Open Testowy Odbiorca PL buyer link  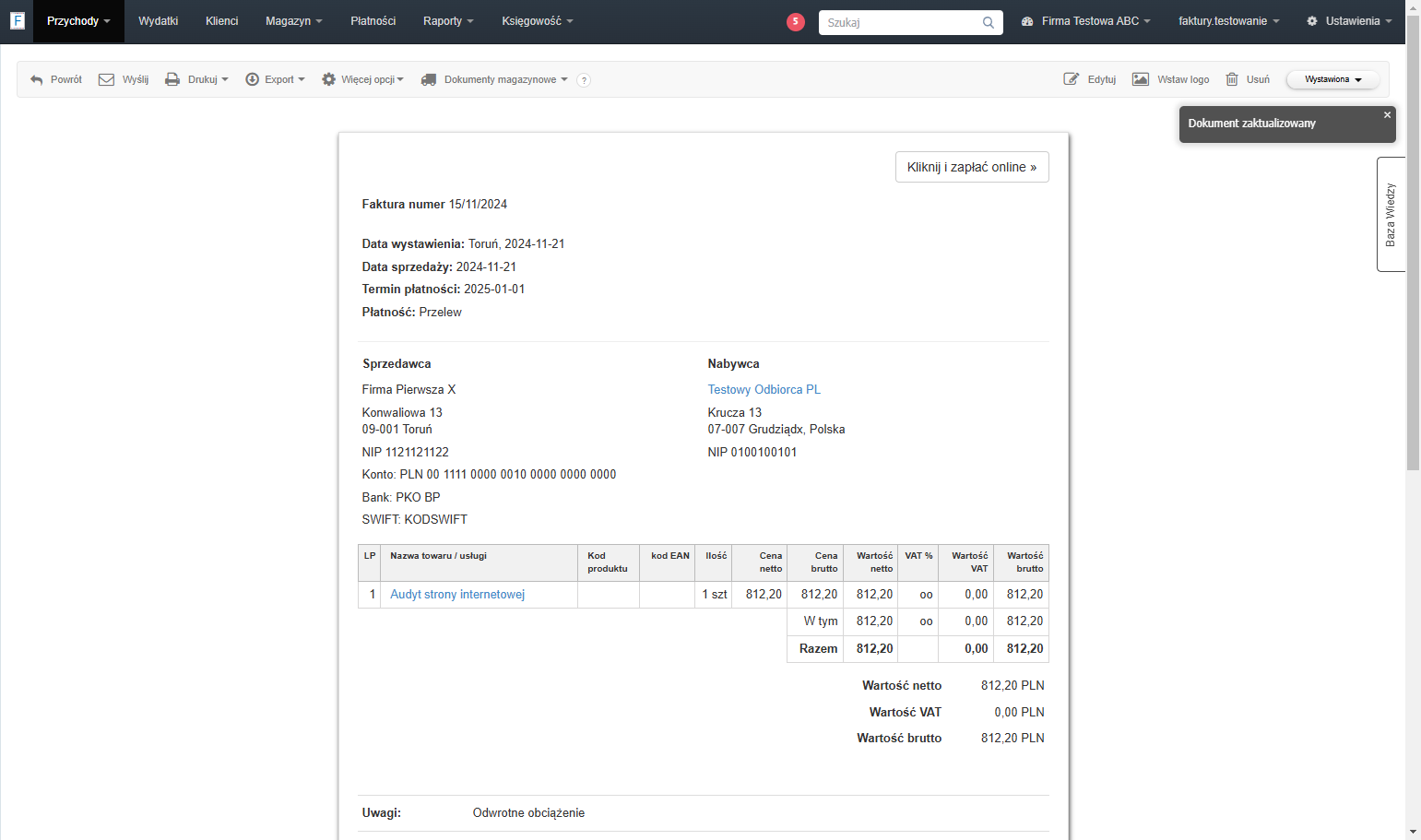pos(764,390)
